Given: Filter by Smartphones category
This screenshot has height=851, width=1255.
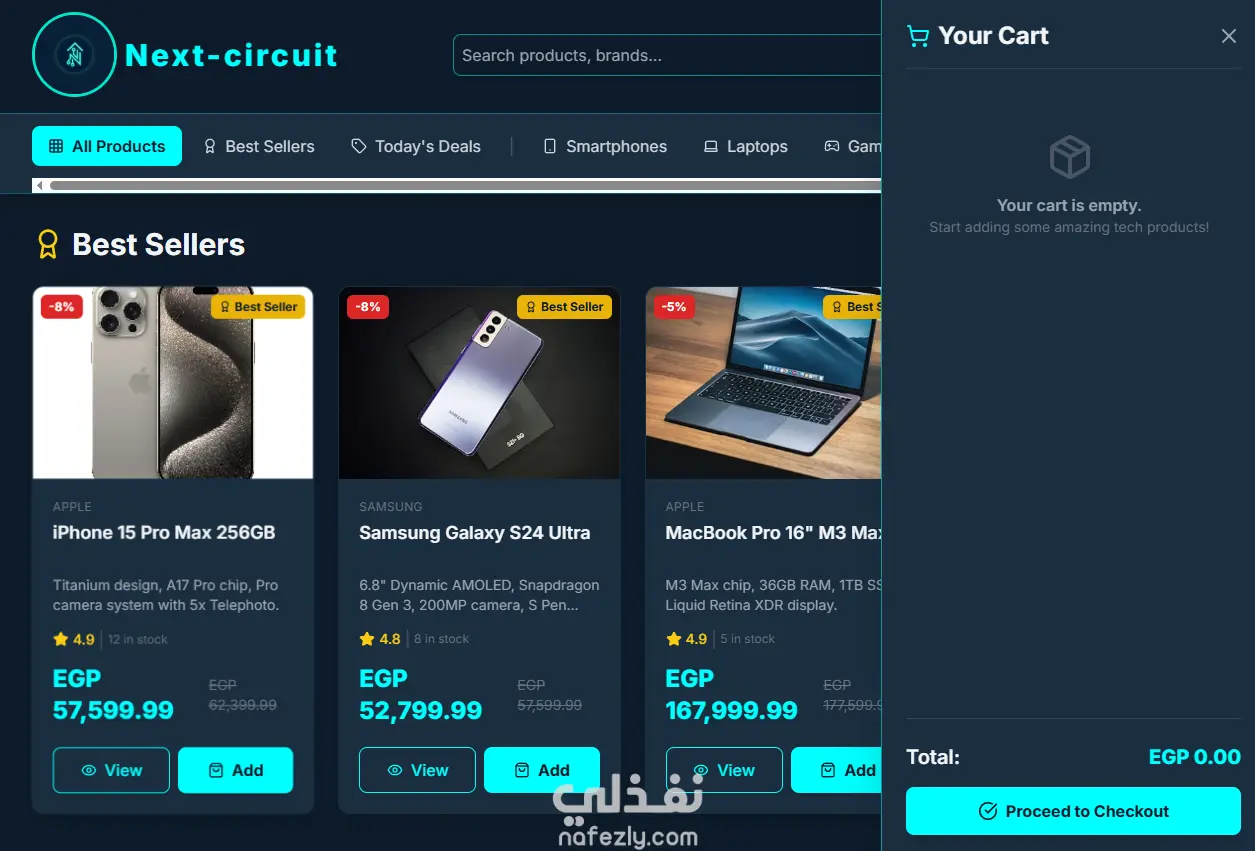Looking at the screenshot, I should pyautogui.click(x=605, y=146).
